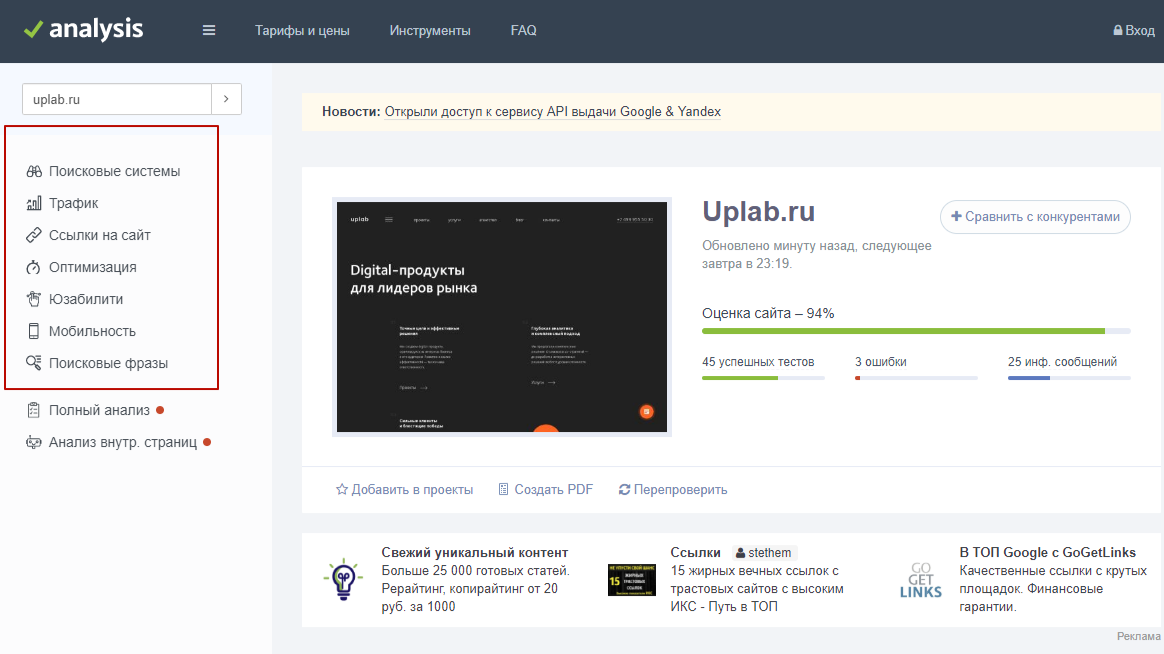Screen dimensions: 1164x654
Task: Click the light bulb ad icon
Action: 343,579
